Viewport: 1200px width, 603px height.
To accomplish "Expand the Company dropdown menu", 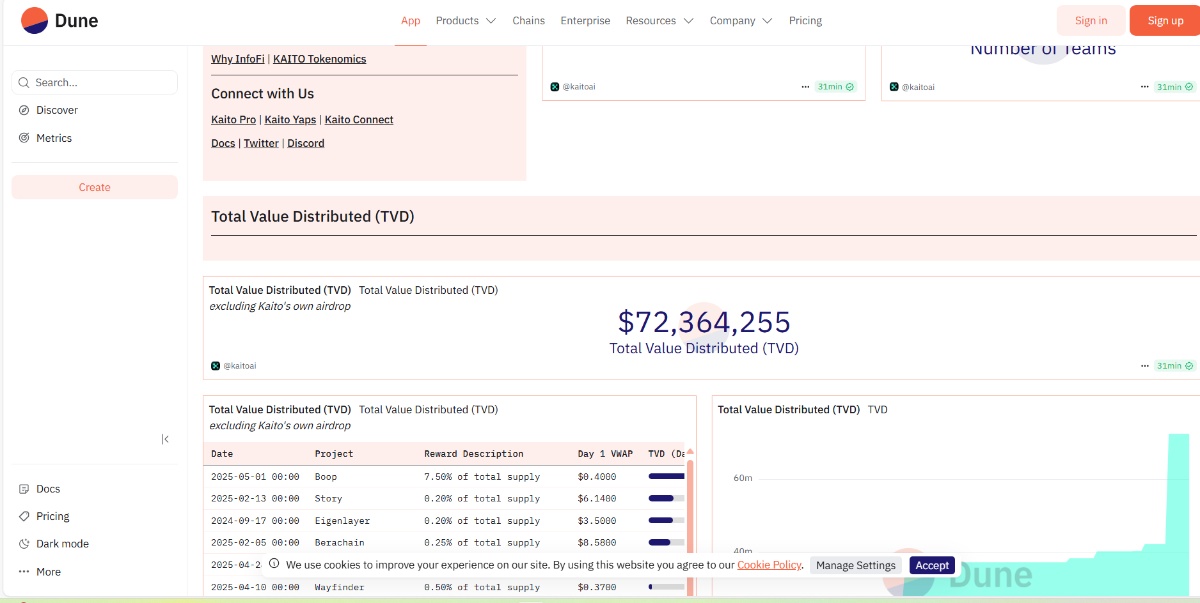I will point(740,21).
